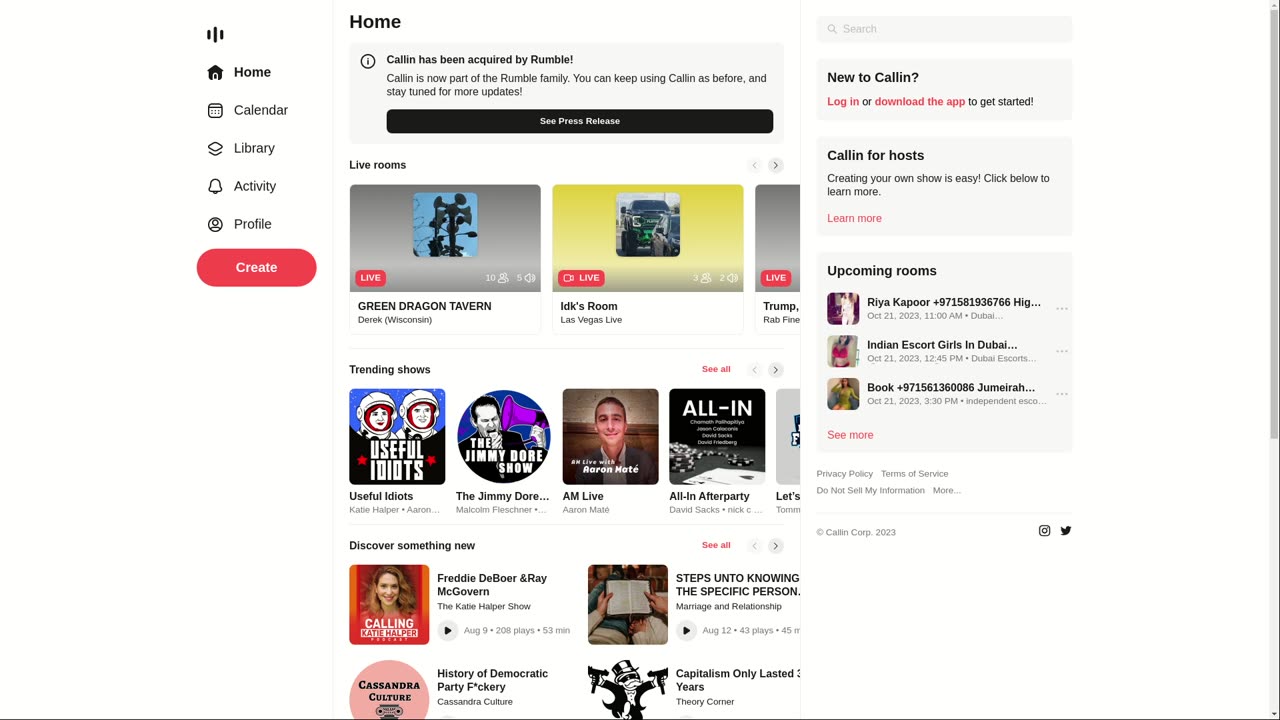Show previous Discover something new items

point(755,546)
